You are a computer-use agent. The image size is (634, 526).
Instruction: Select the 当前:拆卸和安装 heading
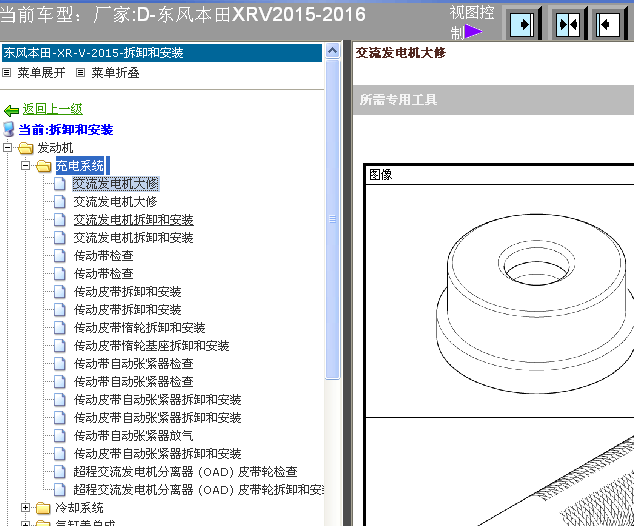(66, 130)
